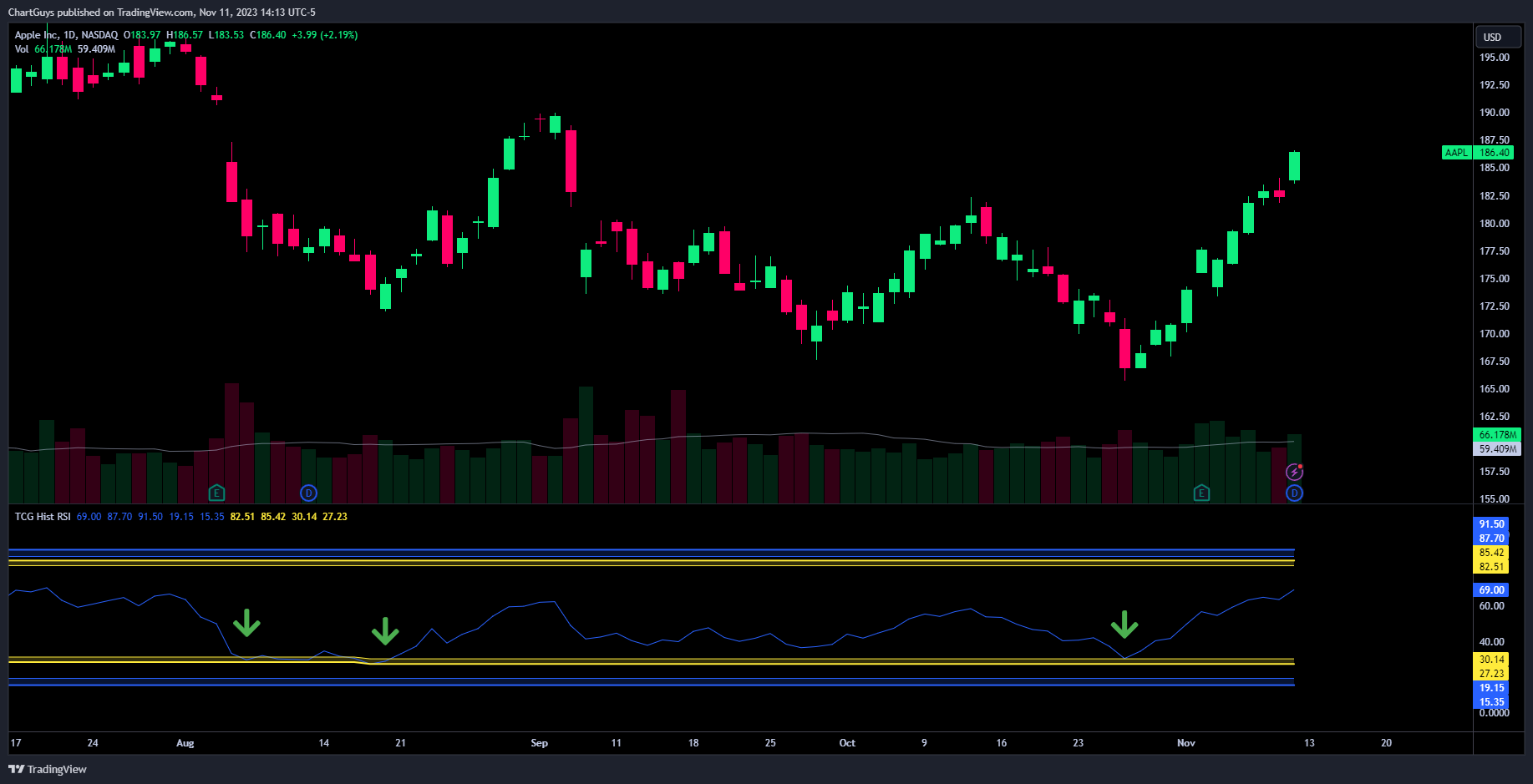Click the AAPL symbol tag on price axis
Image resolution: width=1533 pixels, height=784 pixels.
click(x=1456, y=153)
